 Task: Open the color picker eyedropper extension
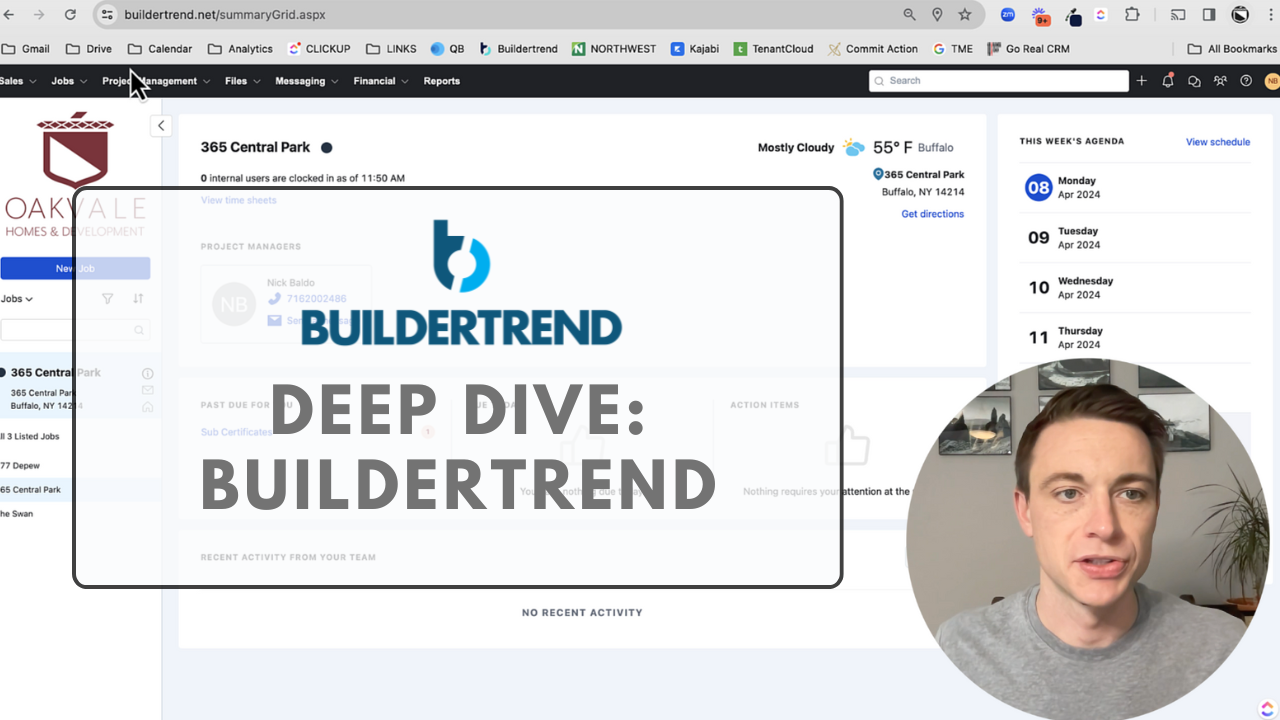click(1073, 16)
